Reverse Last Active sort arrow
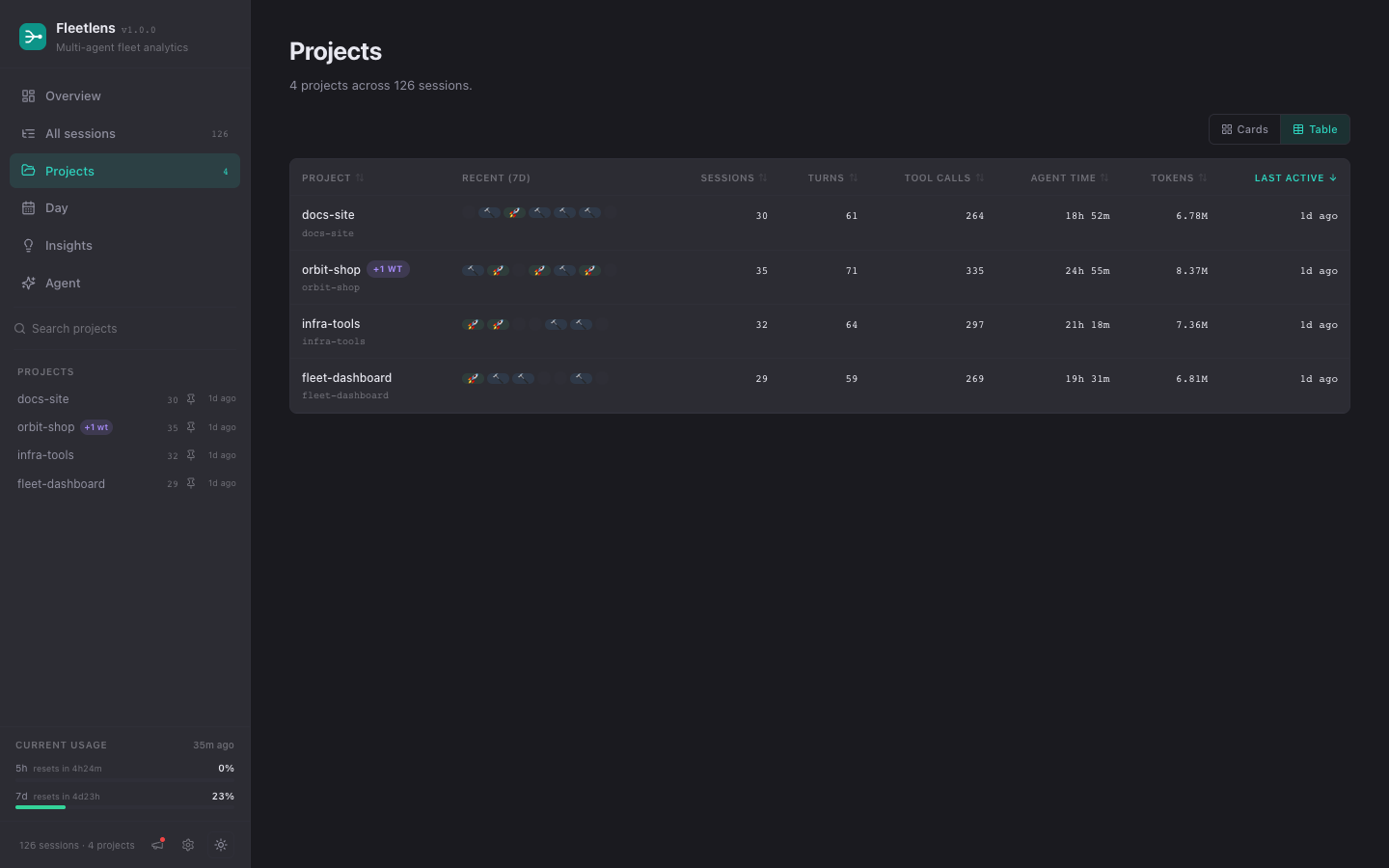This screenshot has height=868, width=1389. click(x=1333, y=178)
